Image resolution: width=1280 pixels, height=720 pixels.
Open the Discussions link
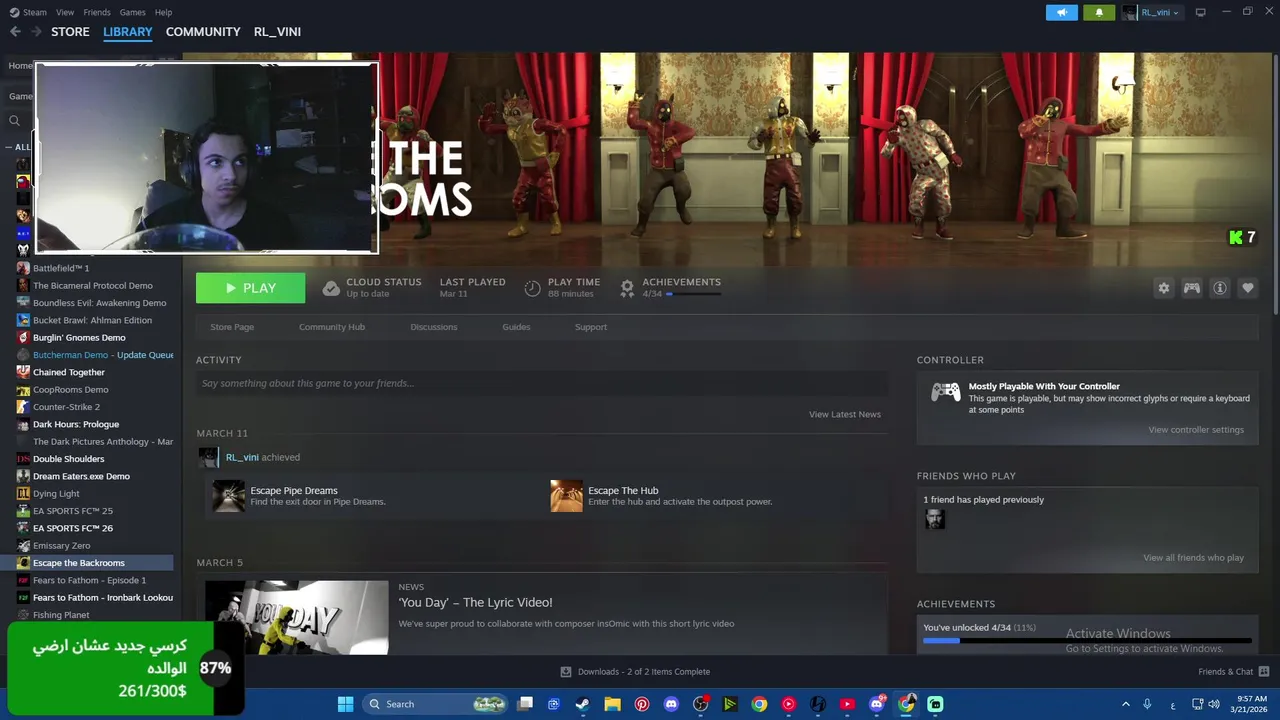coord(434,327)
